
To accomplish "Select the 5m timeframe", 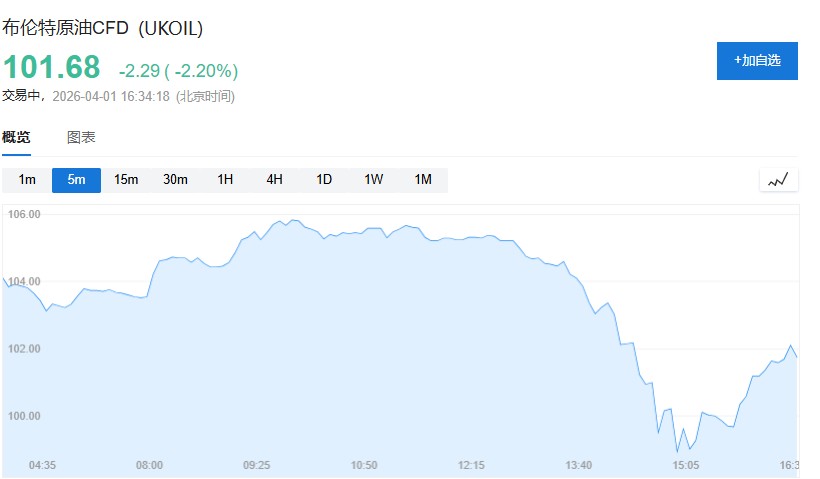I will pos(77,180).
